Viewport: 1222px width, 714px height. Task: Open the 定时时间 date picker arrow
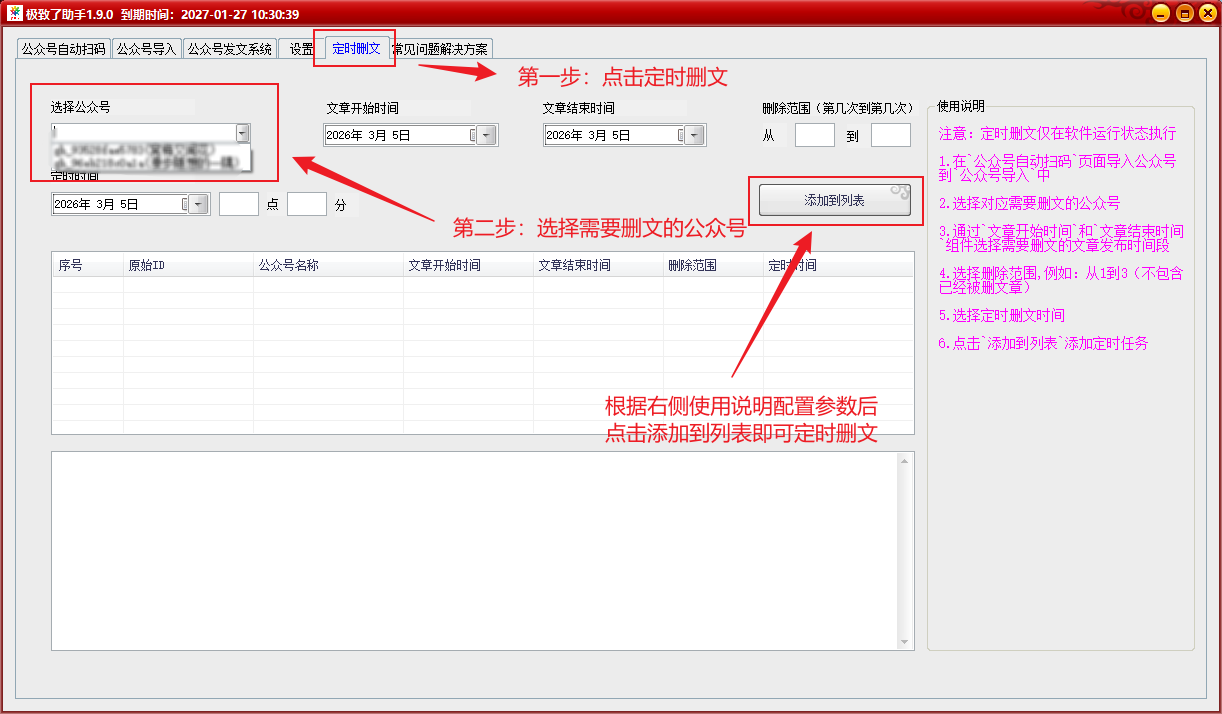coord(198,204)
